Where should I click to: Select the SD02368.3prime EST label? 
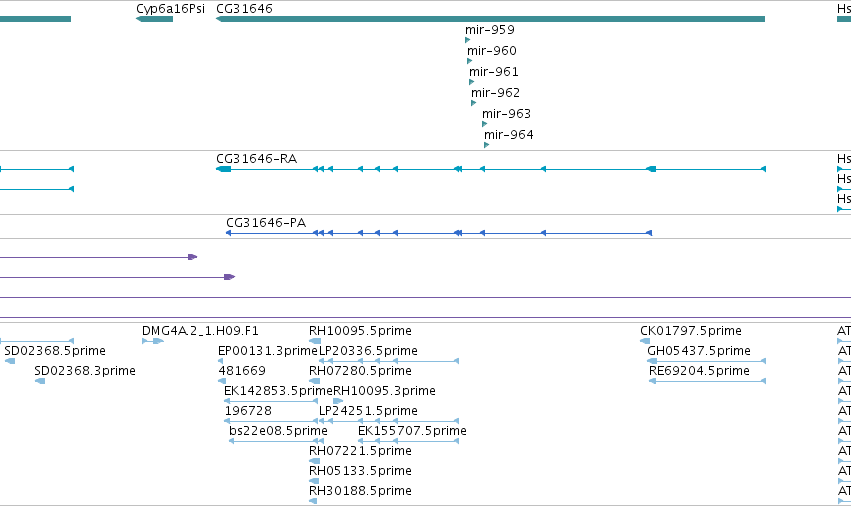pos(85,371)
